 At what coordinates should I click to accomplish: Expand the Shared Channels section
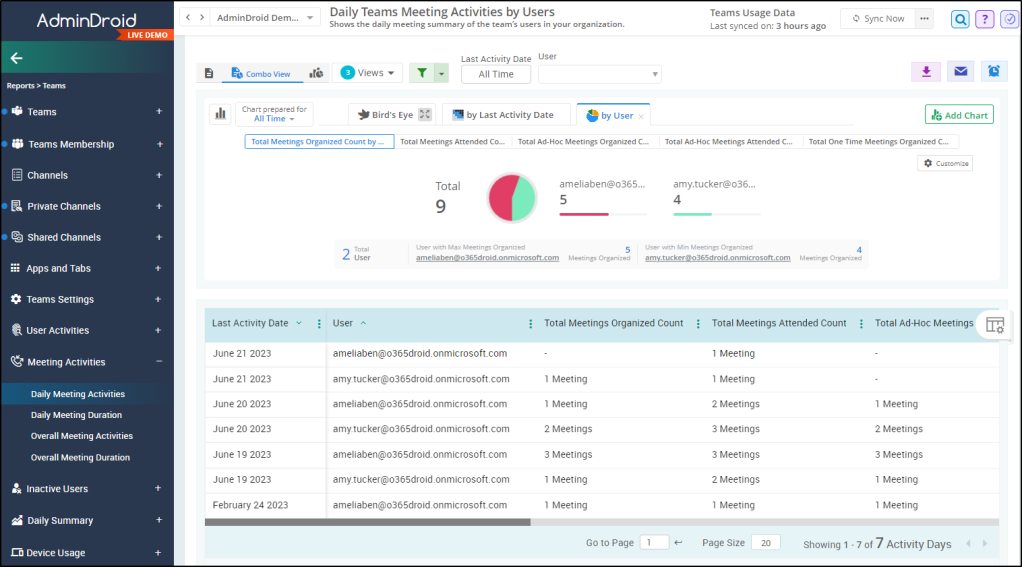click(159, 237)
